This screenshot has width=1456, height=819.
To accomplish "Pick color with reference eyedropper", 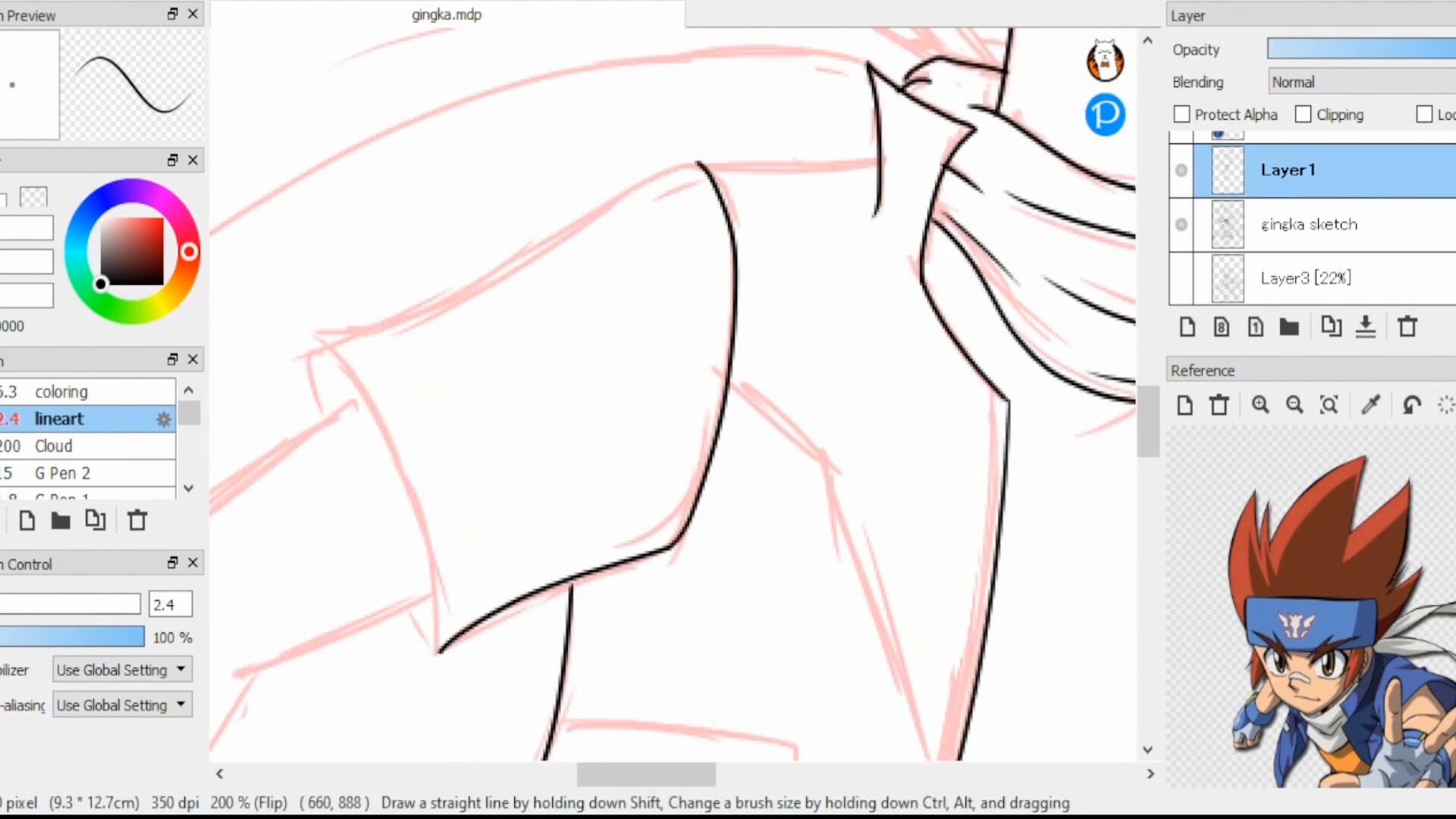I will [x=1370, y=405].
